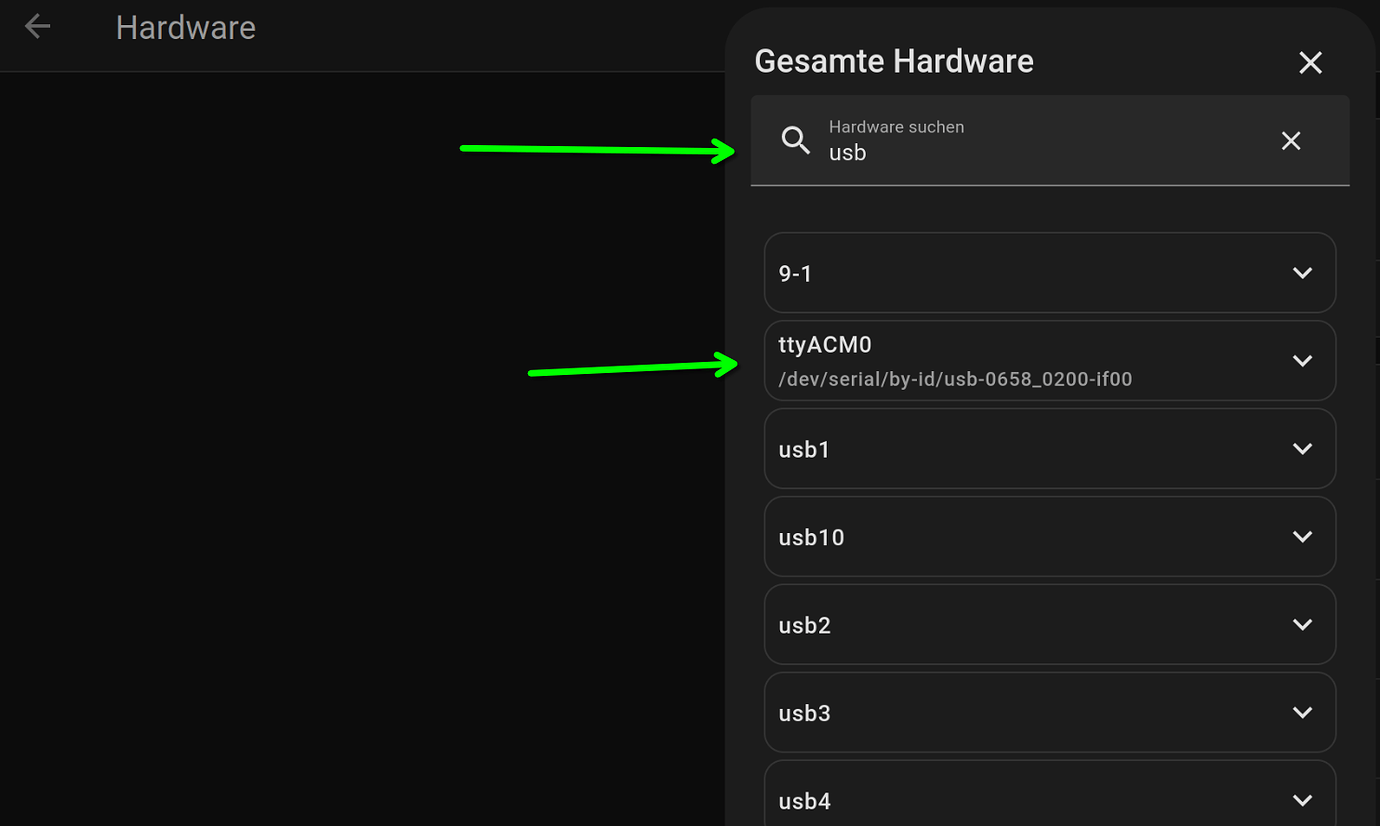Click the /dev/serial/by-id/usb-0658_0200-if00 path
Viewport: 1380px width, 826px height.
(955, 379)
